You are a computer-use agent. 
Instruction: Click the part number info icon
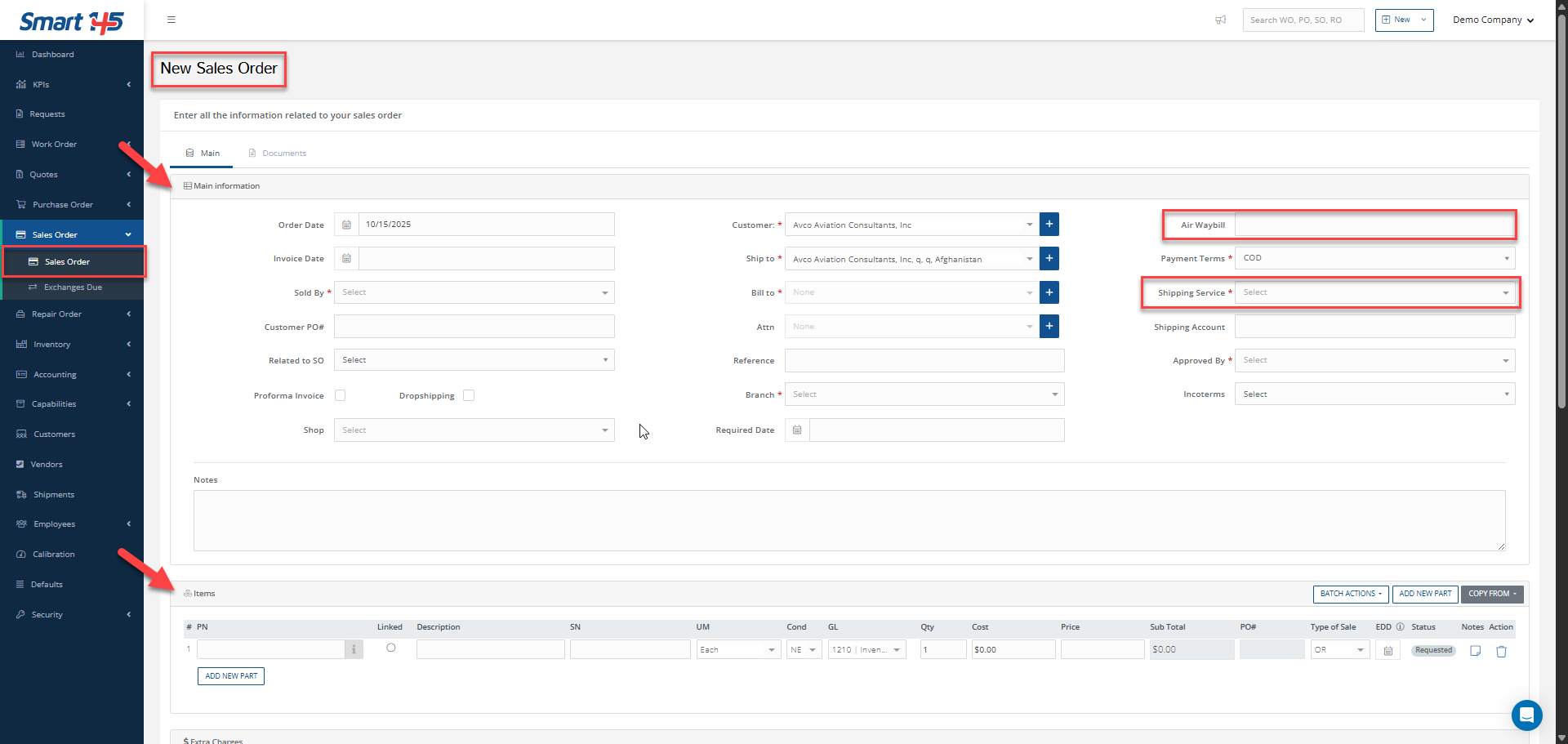pyautogui.click(x=354, y=650)
